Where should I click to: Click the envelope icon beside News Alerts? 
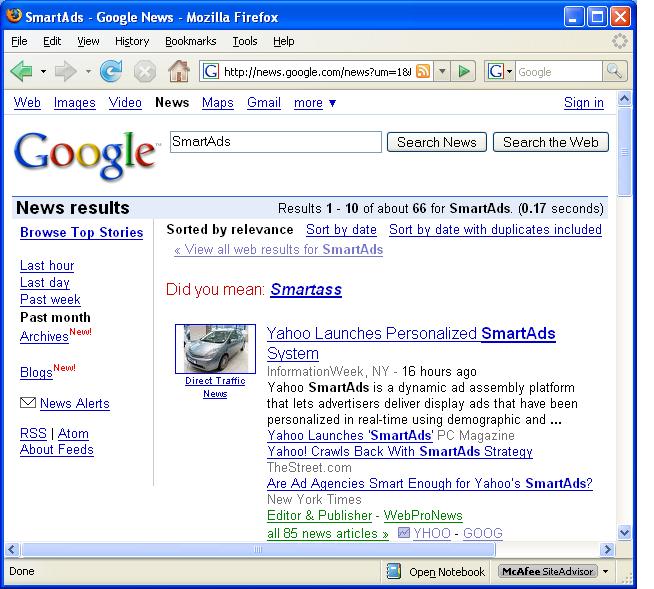pyautogui.click(x=28, y=403)
